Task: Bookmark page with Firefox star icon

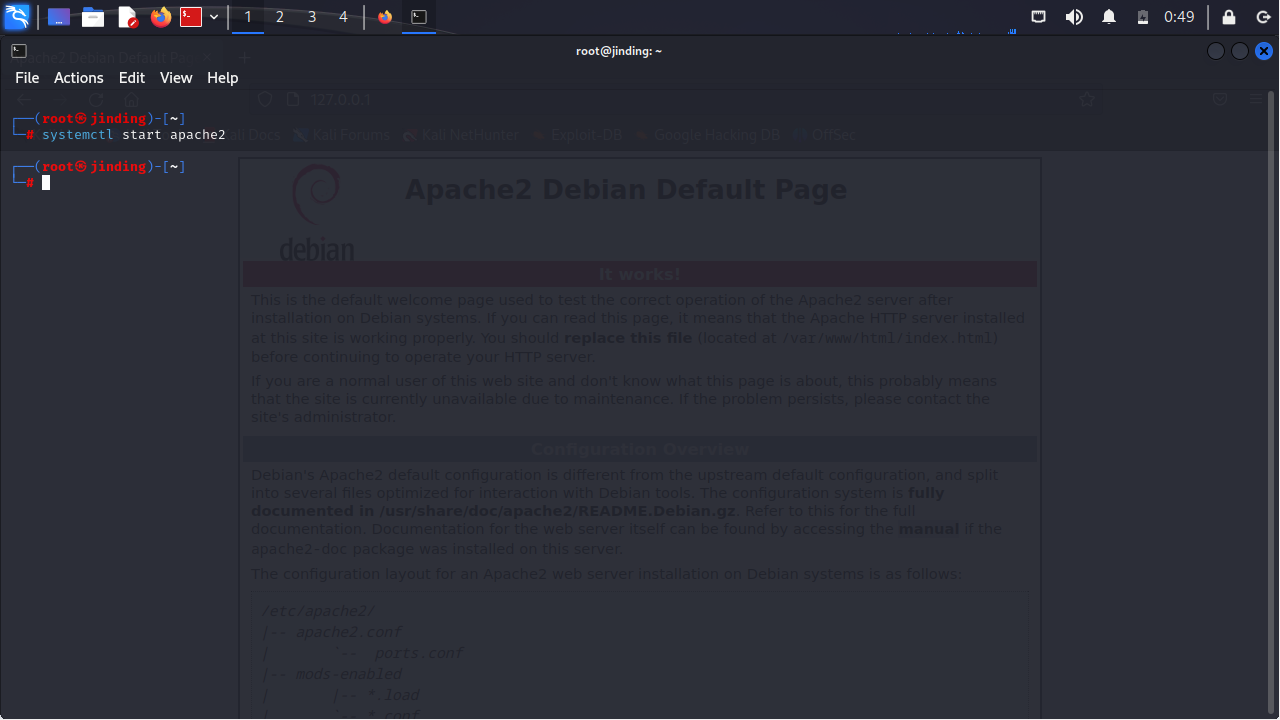Action: pyautogui.click(x=1087, y=100)
